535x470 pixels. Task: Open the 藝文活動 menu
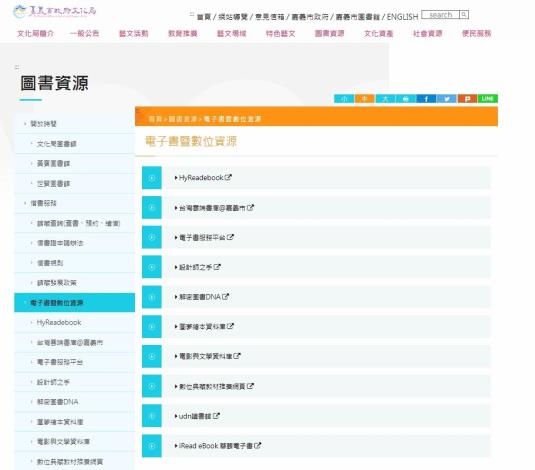tap(133, 33)
